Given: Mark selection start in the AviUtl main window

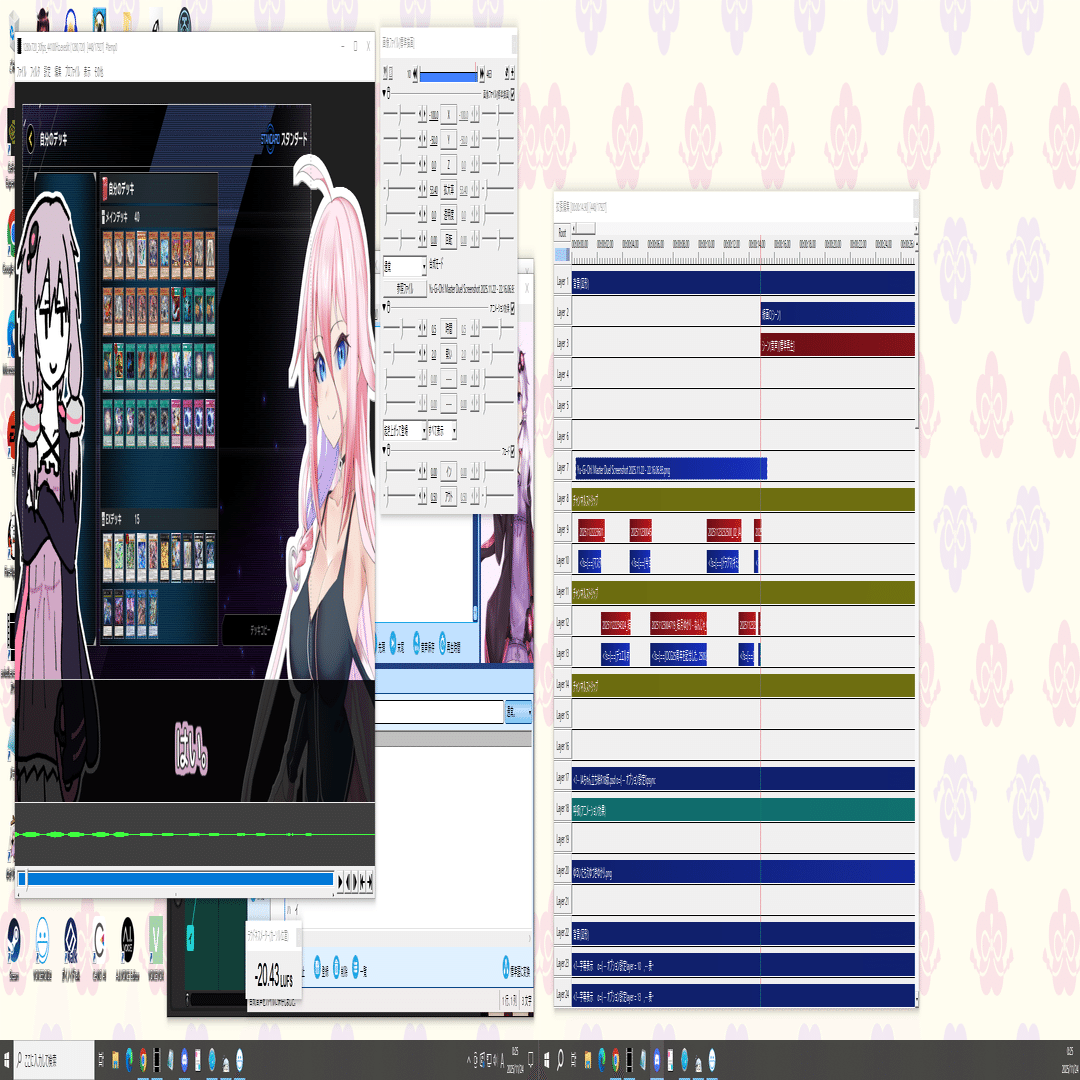Looking at the screenshot, I should coord(362,880).
